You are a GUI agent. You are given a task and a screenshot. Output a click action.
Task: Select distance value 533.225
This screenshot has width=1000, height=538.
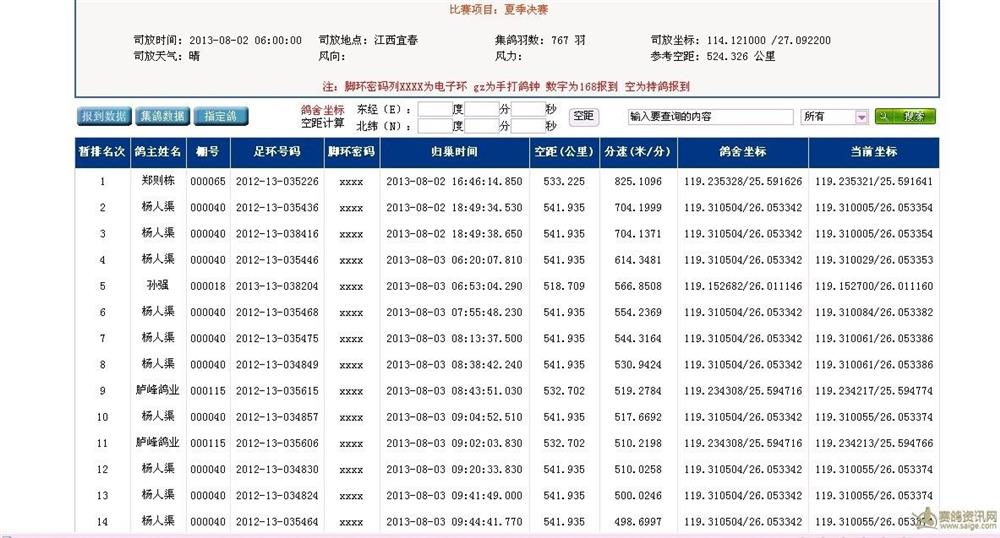coord(564,182)
